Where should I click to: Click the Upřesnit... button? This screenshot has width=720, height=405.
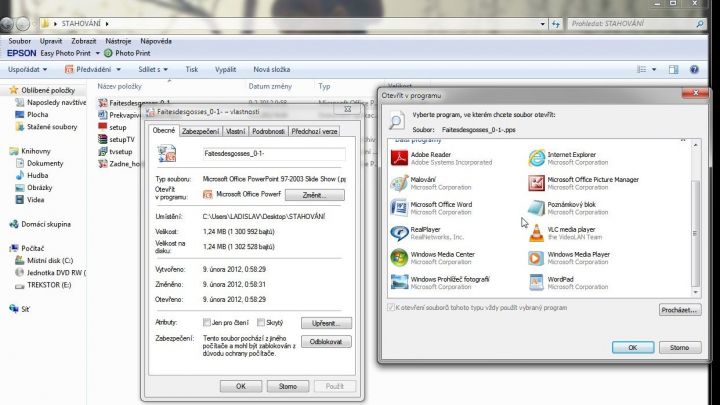[326, 323]
